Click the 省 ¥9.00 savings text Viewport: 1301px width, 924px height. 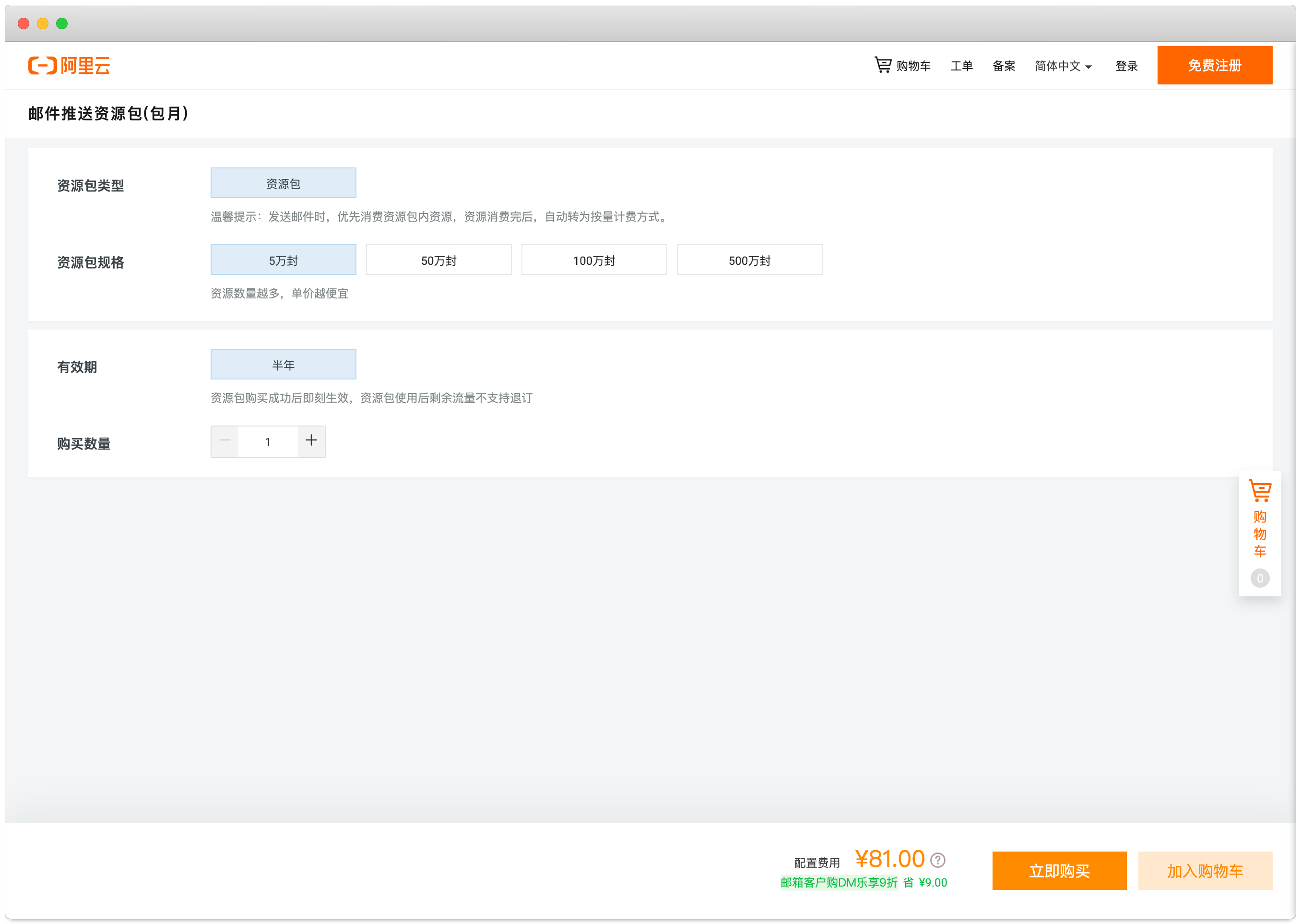925,882
